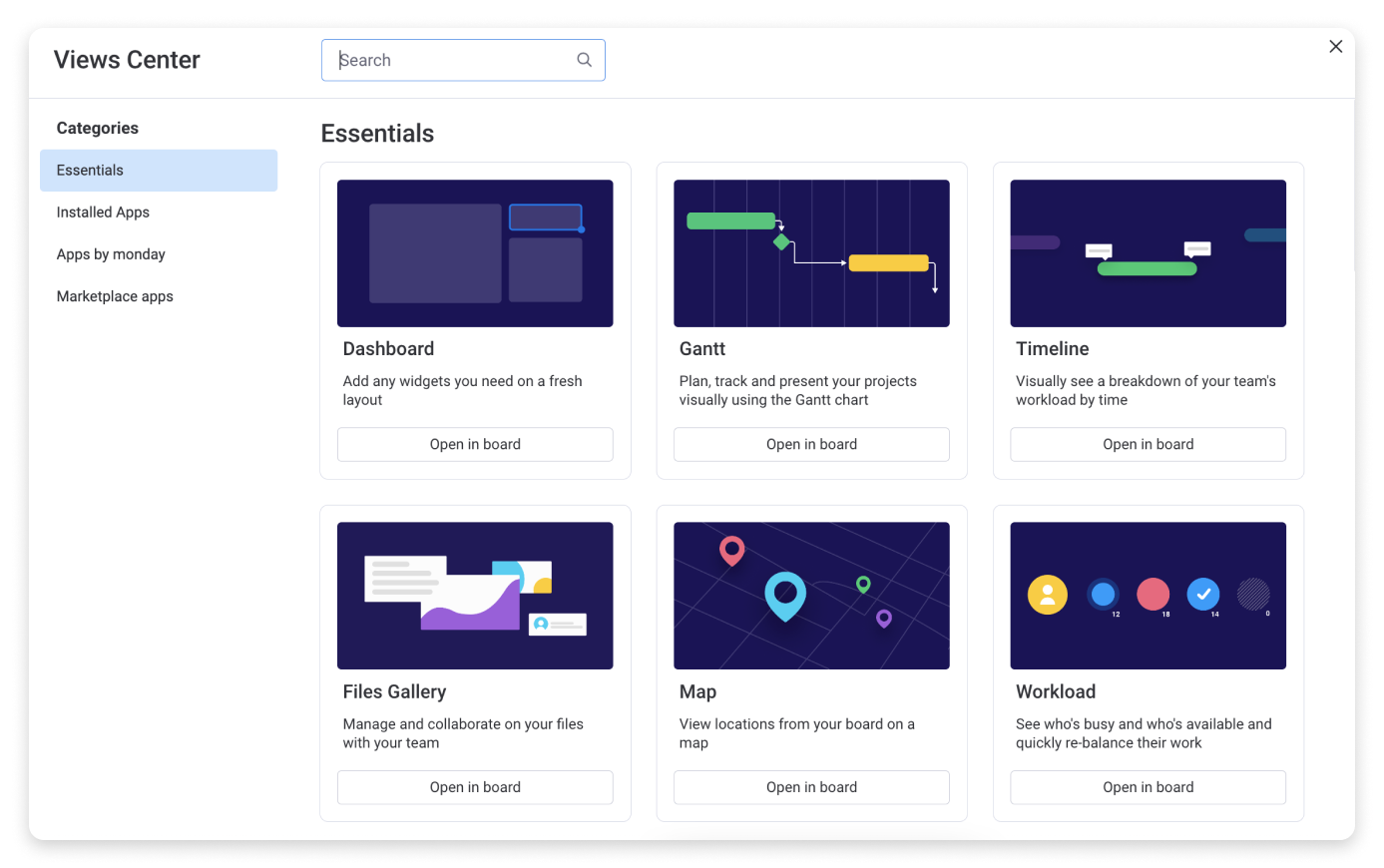Open the Installed Apps category

coord(103,213)
